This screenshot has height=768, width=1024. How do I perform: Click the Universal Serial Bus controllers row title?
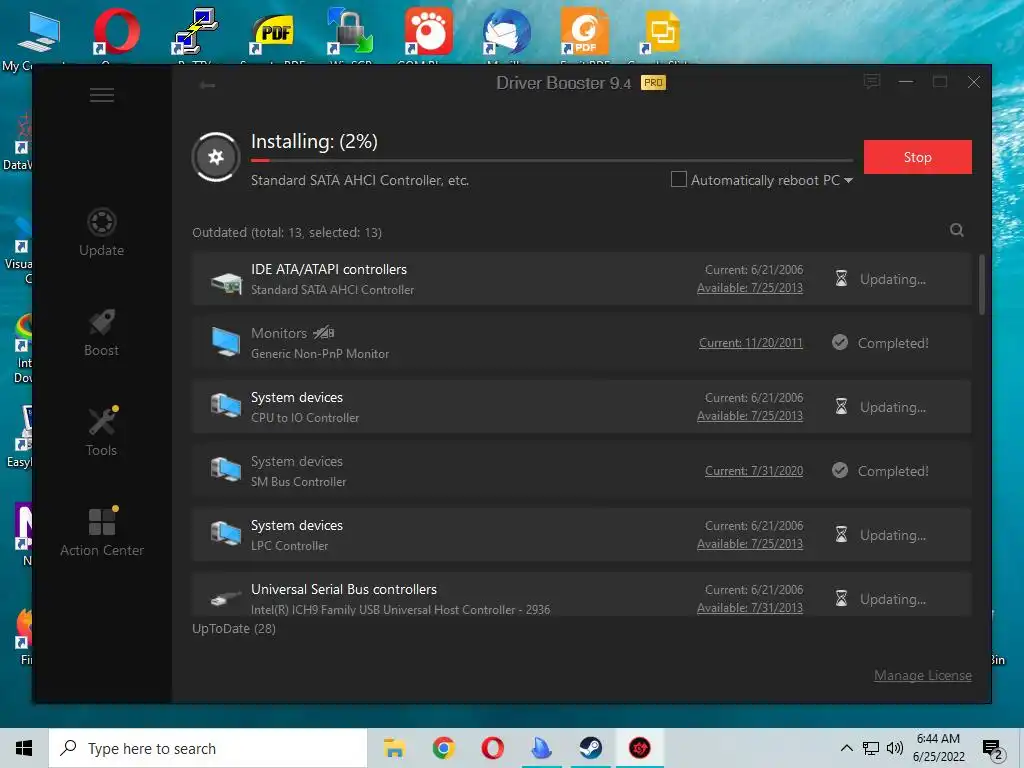coord(344,589)
